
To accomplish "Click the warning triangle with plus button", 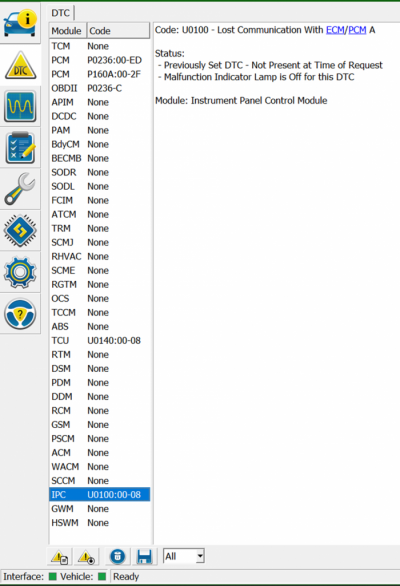I will tap(86, 557).
